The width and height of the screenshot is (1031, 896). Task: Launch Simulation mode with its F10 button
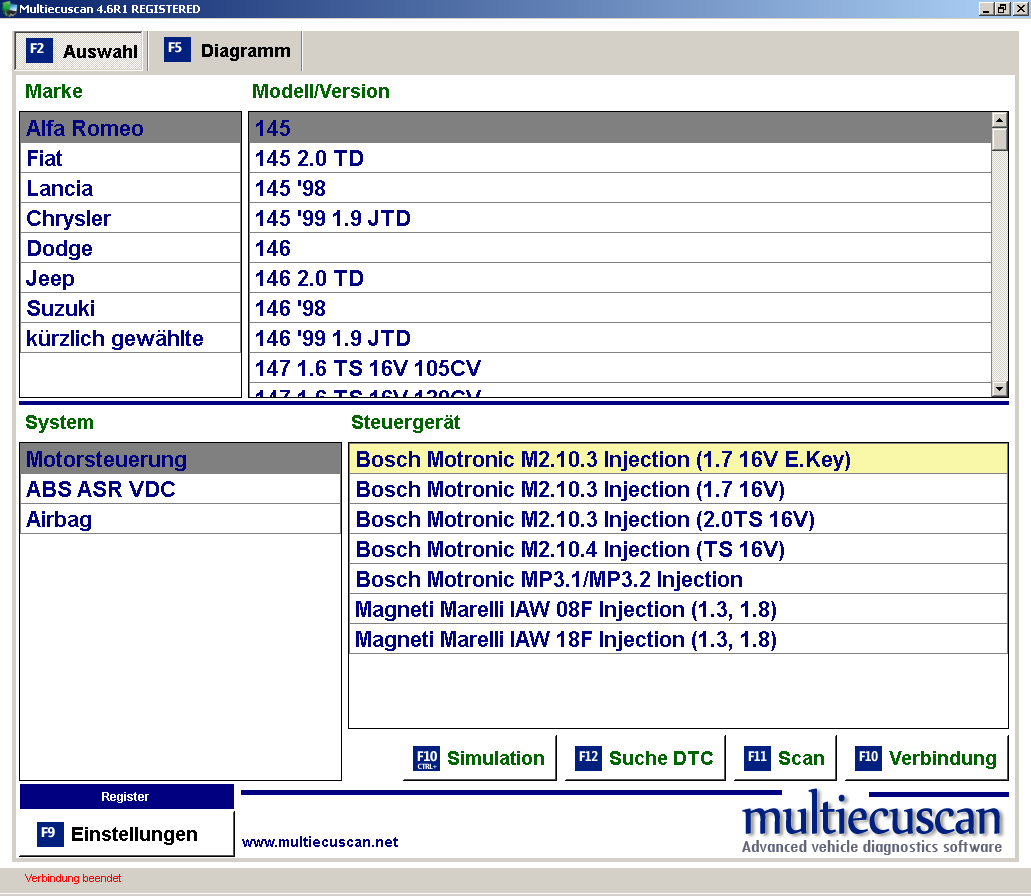(x=479, y=758)
